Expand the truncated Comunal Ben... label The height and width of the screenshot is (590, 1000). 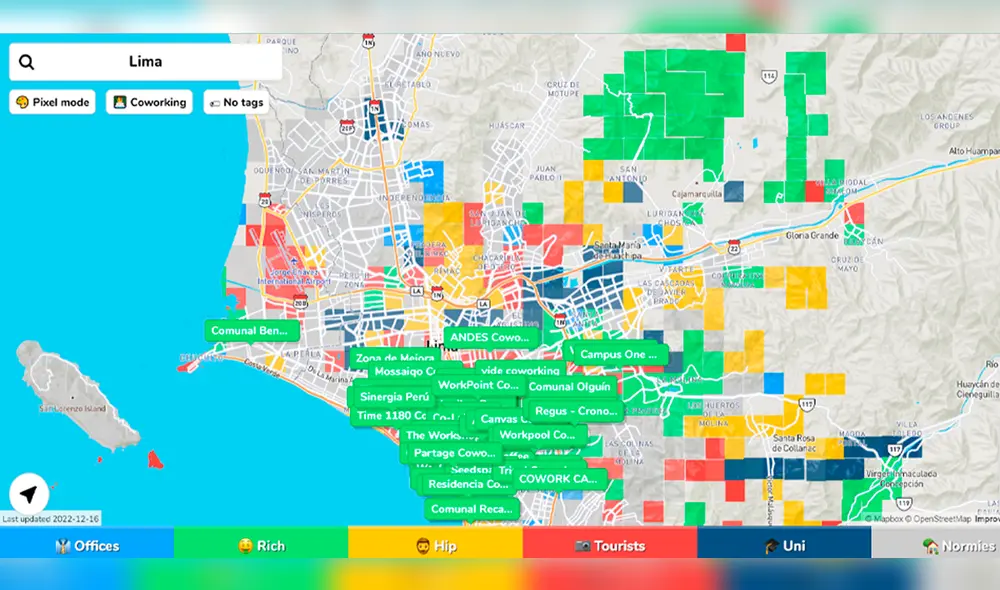click(x=252, y=330)
